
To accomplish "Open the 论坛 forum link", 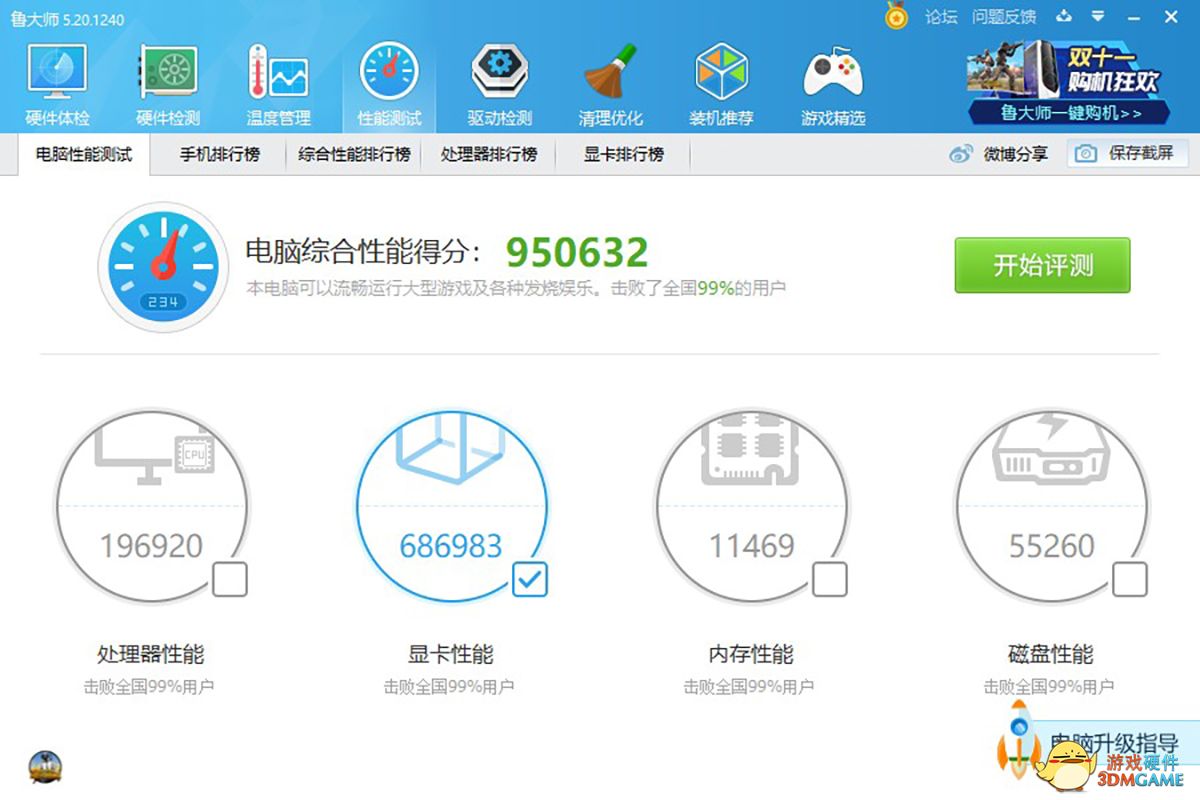I will 941,17.
